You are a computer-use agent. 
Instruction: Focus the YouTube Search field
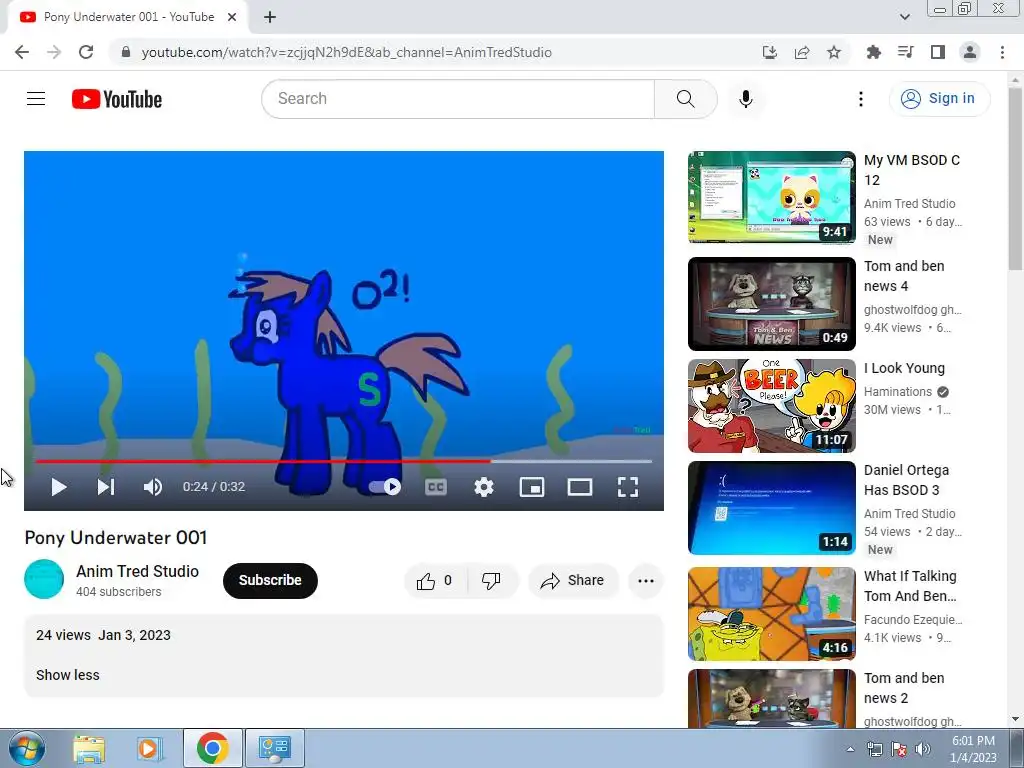coord(458,99)
